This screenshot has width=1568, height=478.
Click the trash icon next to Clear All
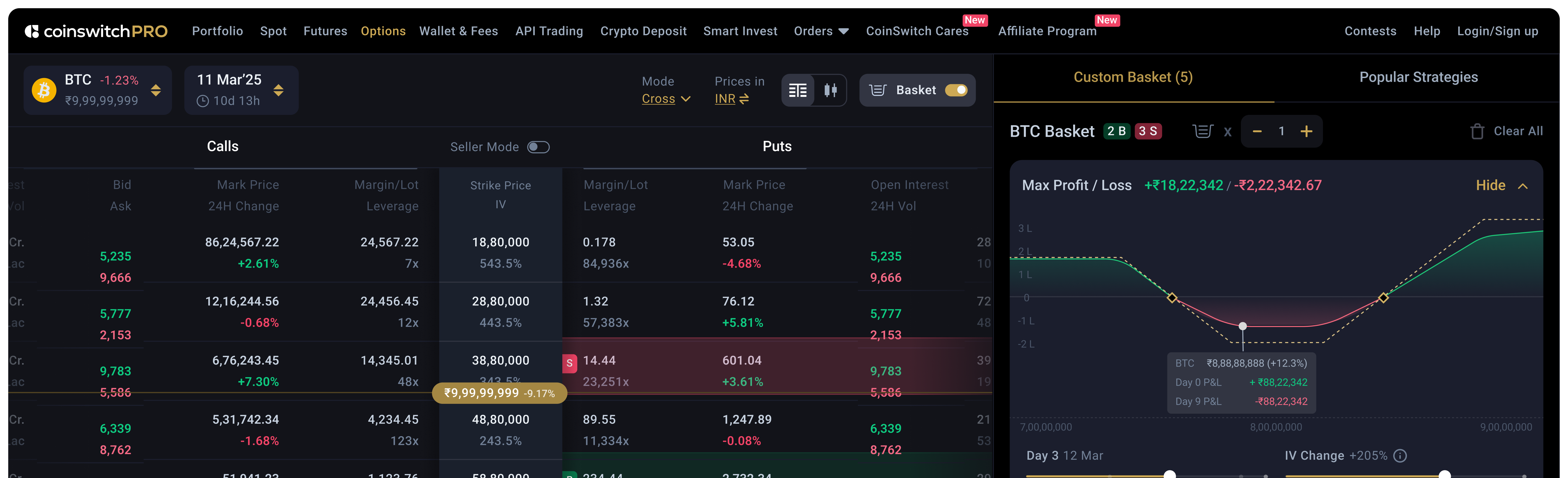coord(1477,131)
